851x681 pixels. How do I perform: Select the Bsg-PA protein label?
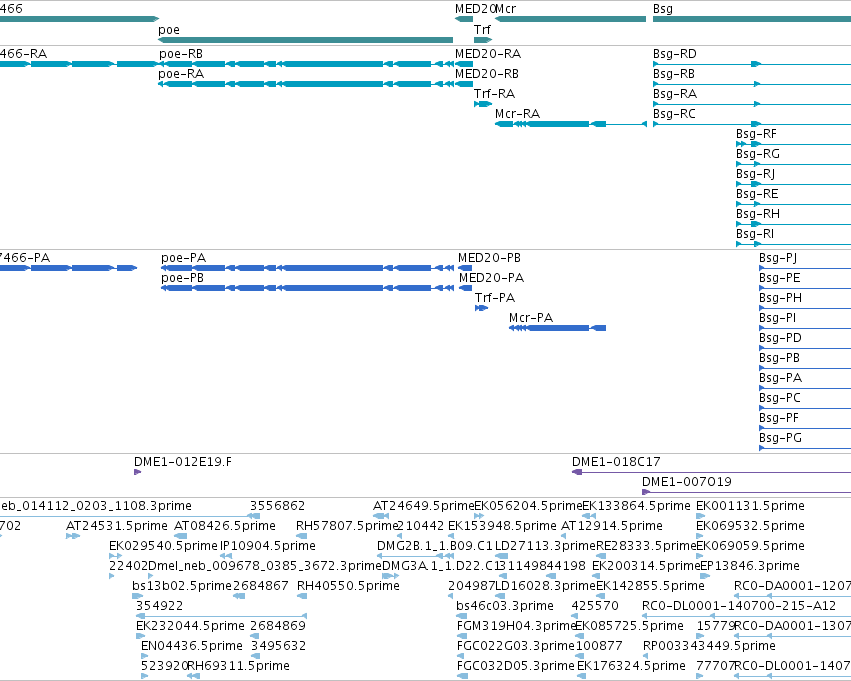pyautogui.click(x=780, y=378)
